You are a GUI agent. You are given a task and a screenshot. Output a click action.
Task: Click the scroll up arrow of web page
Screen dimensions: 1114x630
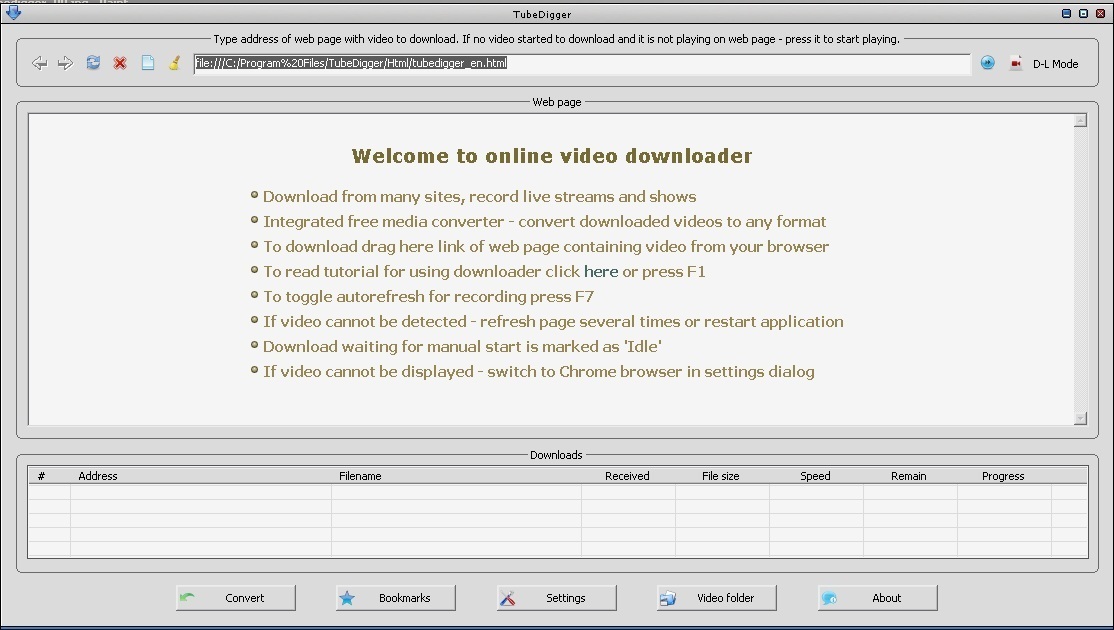pos(1081,121)
